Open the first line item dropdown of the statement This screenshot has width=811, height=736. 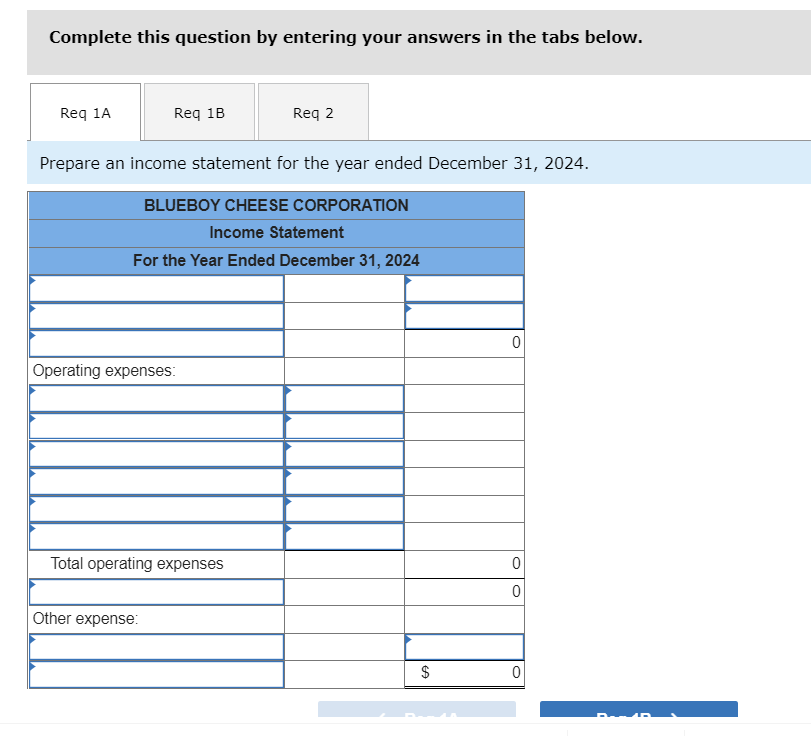pos(156,287)
